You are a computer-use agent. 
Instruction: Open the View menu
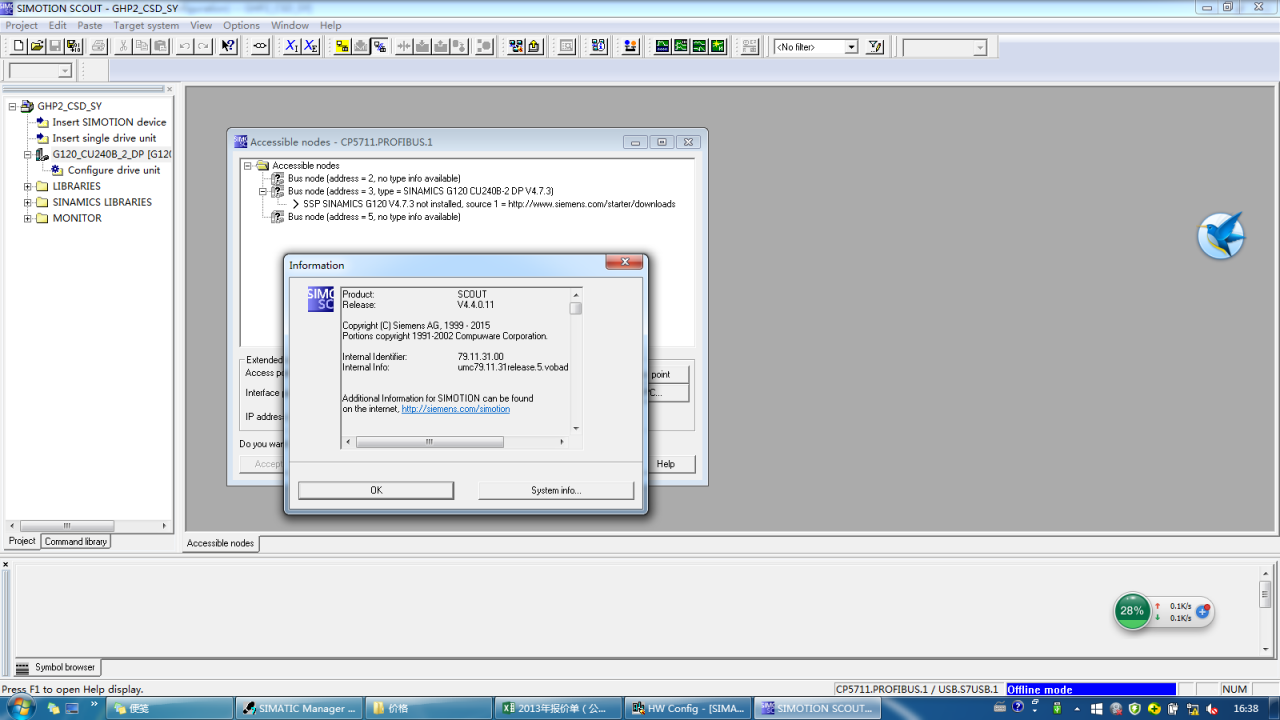[x=201, y=25]
